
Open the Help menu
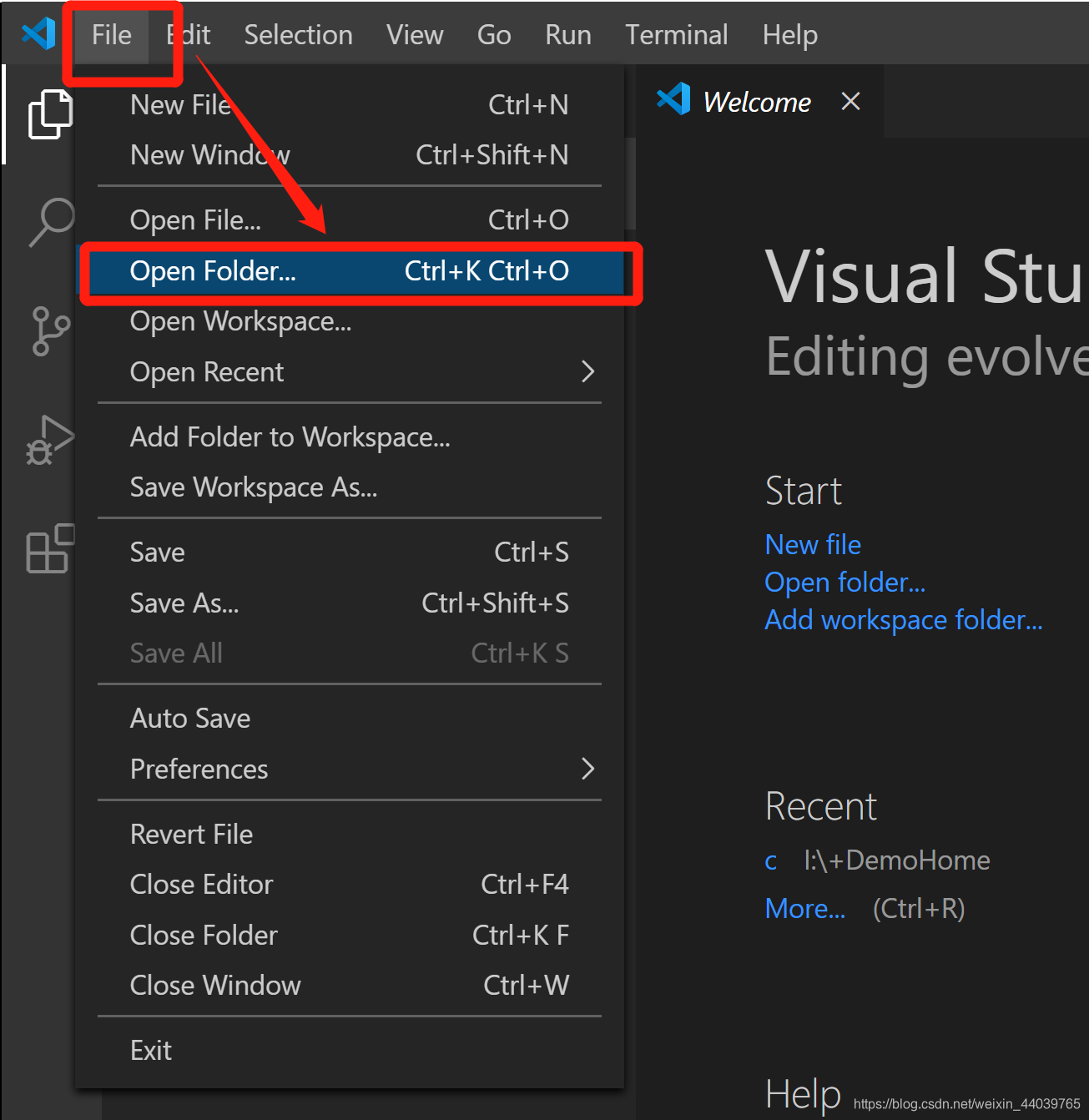790,35
